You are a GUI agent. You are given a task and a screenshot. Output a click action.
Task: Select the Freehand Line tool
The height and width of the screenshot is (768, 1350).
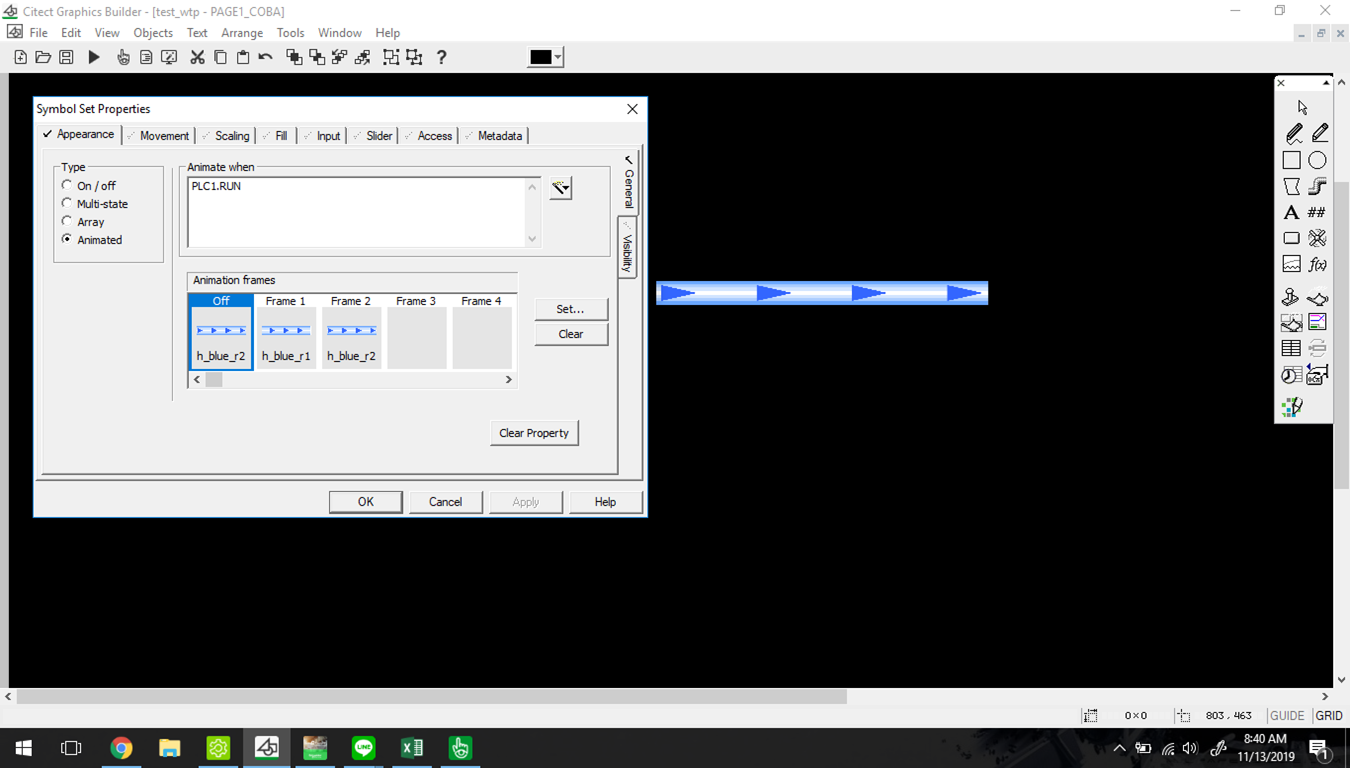(x=1293, y=133)
